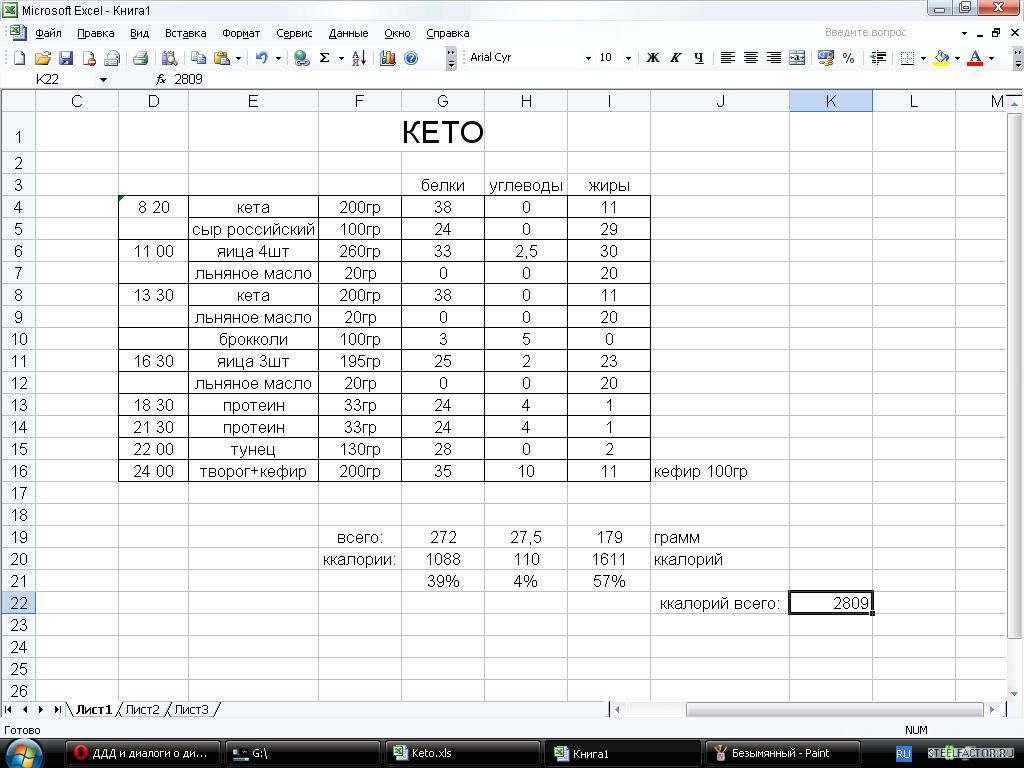
Task: Toggle italic formatting (К)
Action: click(x=676, y=58)
